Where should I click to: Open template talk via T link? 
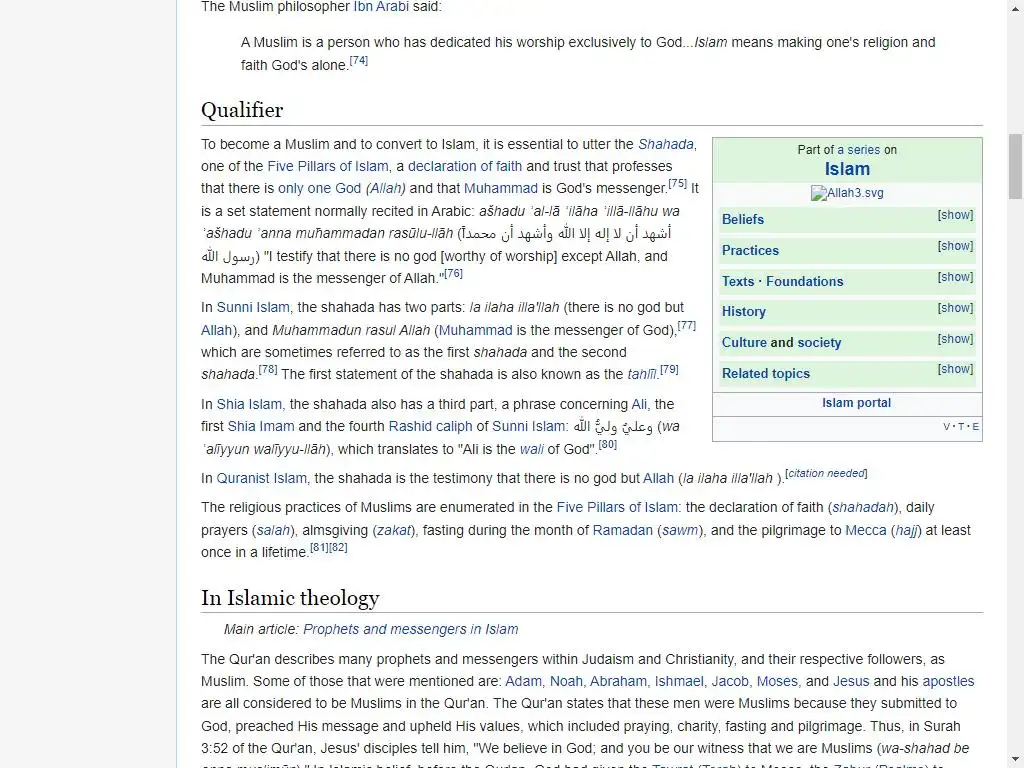(961, 427)
